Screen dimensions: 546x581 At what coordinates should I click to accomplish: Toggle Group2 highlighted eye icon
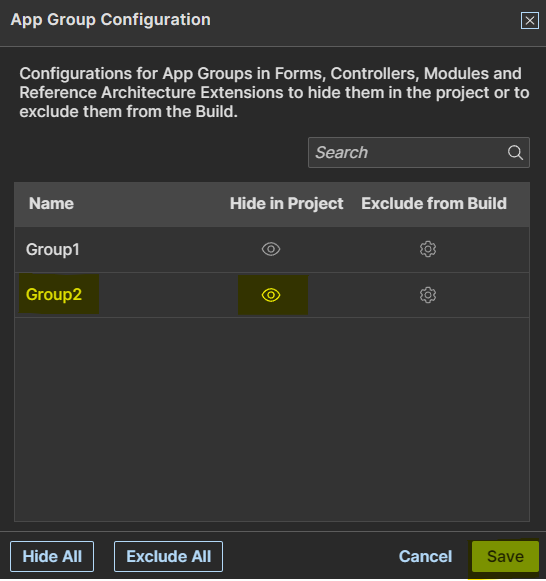(x=271, y=295)
